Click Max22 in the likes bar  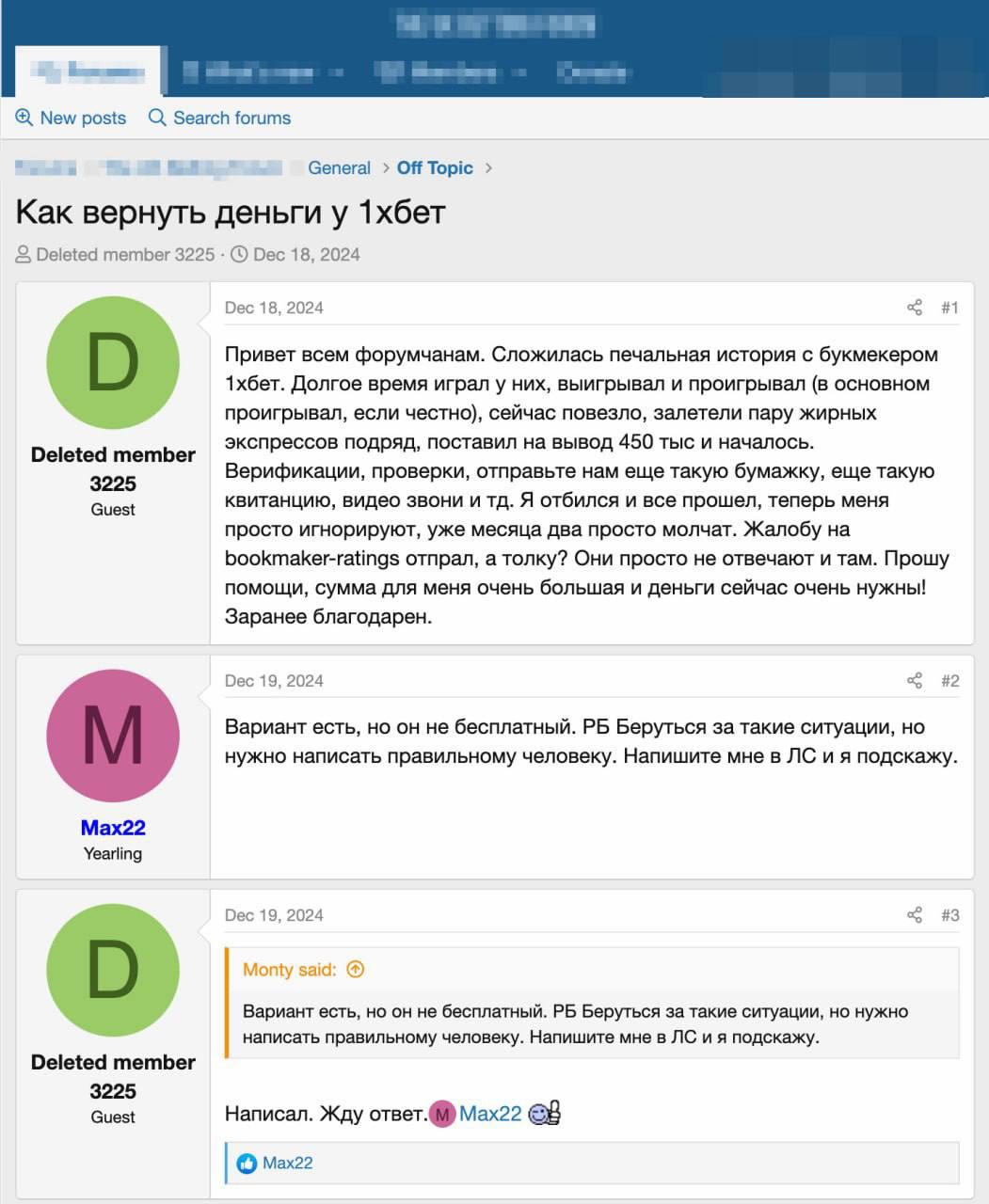(287, 1164)
